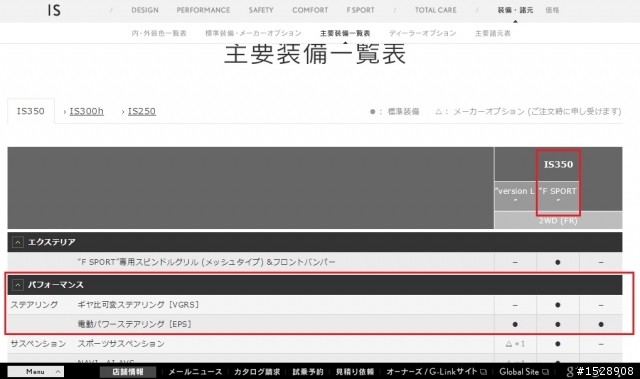Collapse the エクステリア section chevron
The width and height of the screenshot is (640, 379).
(18, 242)
